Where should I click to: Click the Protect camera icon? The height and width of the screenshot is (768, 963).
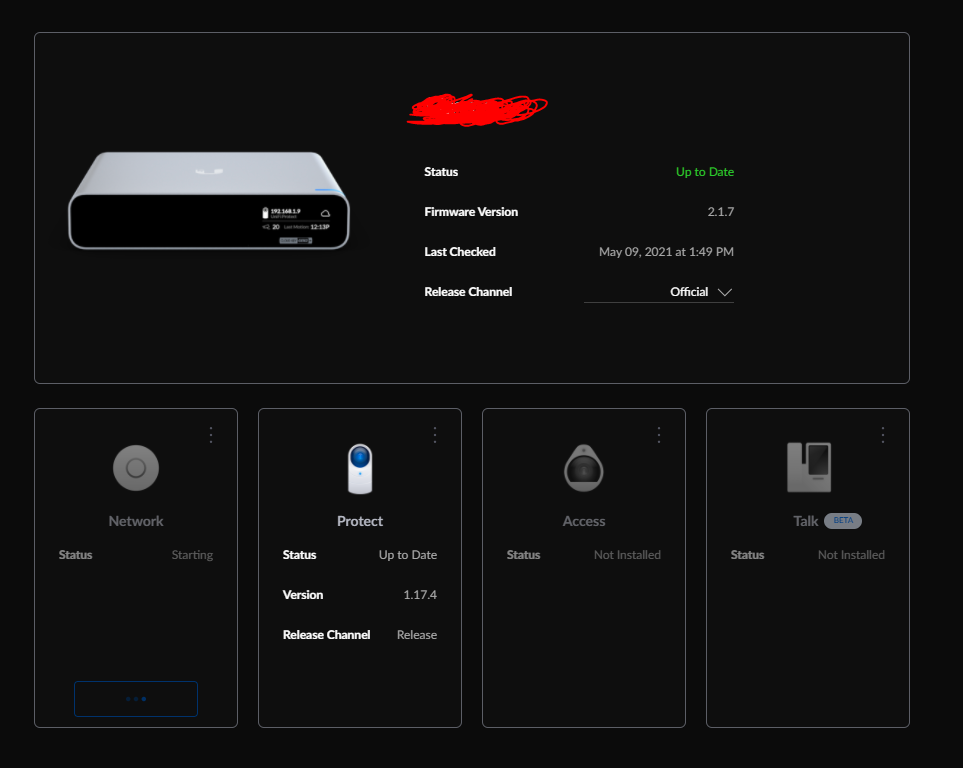point(360,468)
